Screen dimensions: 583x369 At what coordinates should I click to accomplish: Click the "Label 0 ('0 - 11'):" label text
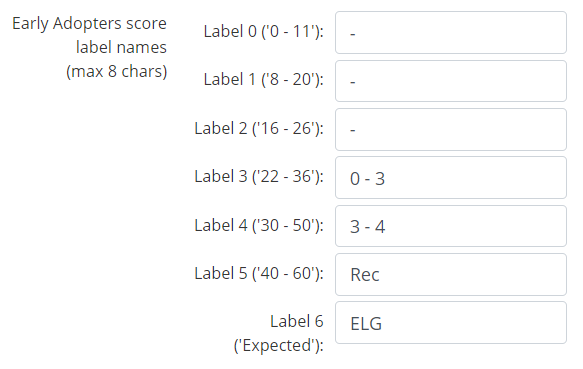tap(264, 32)
